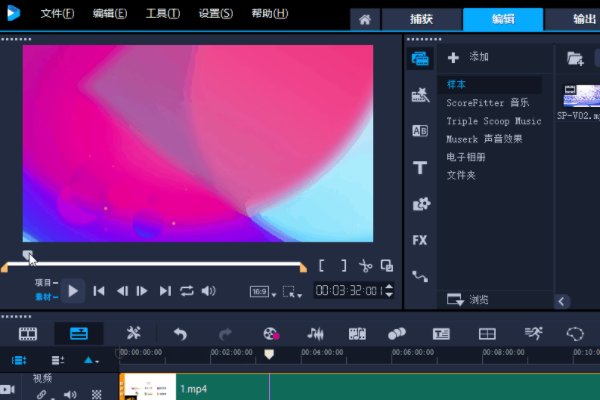600x400 pixels.
Task: Open the customize toolbar tools icon
Action: [134, 333]
